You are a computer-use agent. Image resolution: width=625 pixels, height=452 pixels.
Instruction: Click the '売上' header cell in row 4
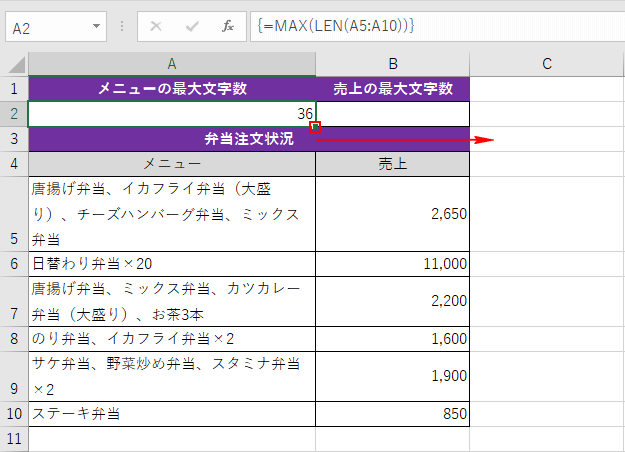pyautogui.click(x=393, y=164)
